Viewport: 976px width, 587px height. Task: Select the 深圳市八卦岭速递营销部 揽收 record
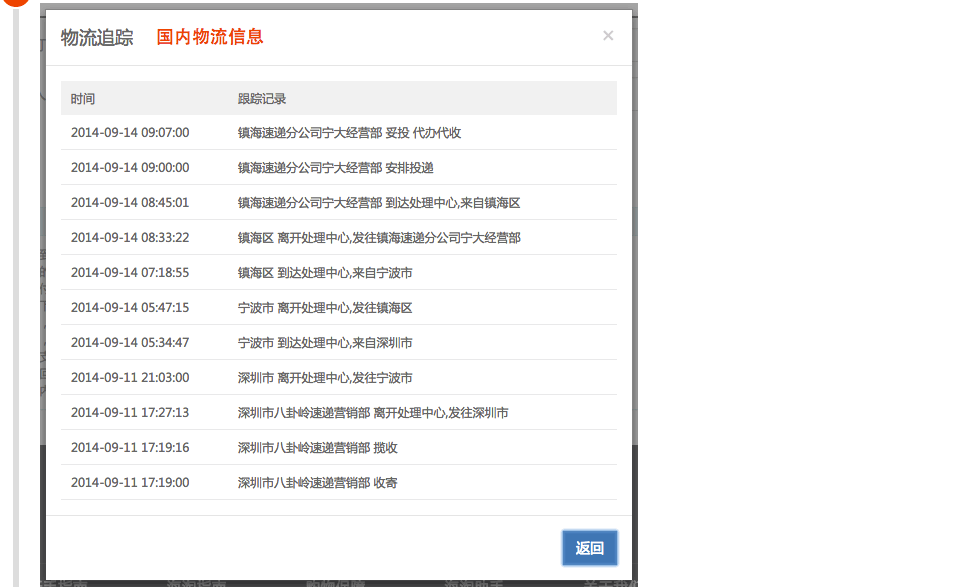click(317, 447)
